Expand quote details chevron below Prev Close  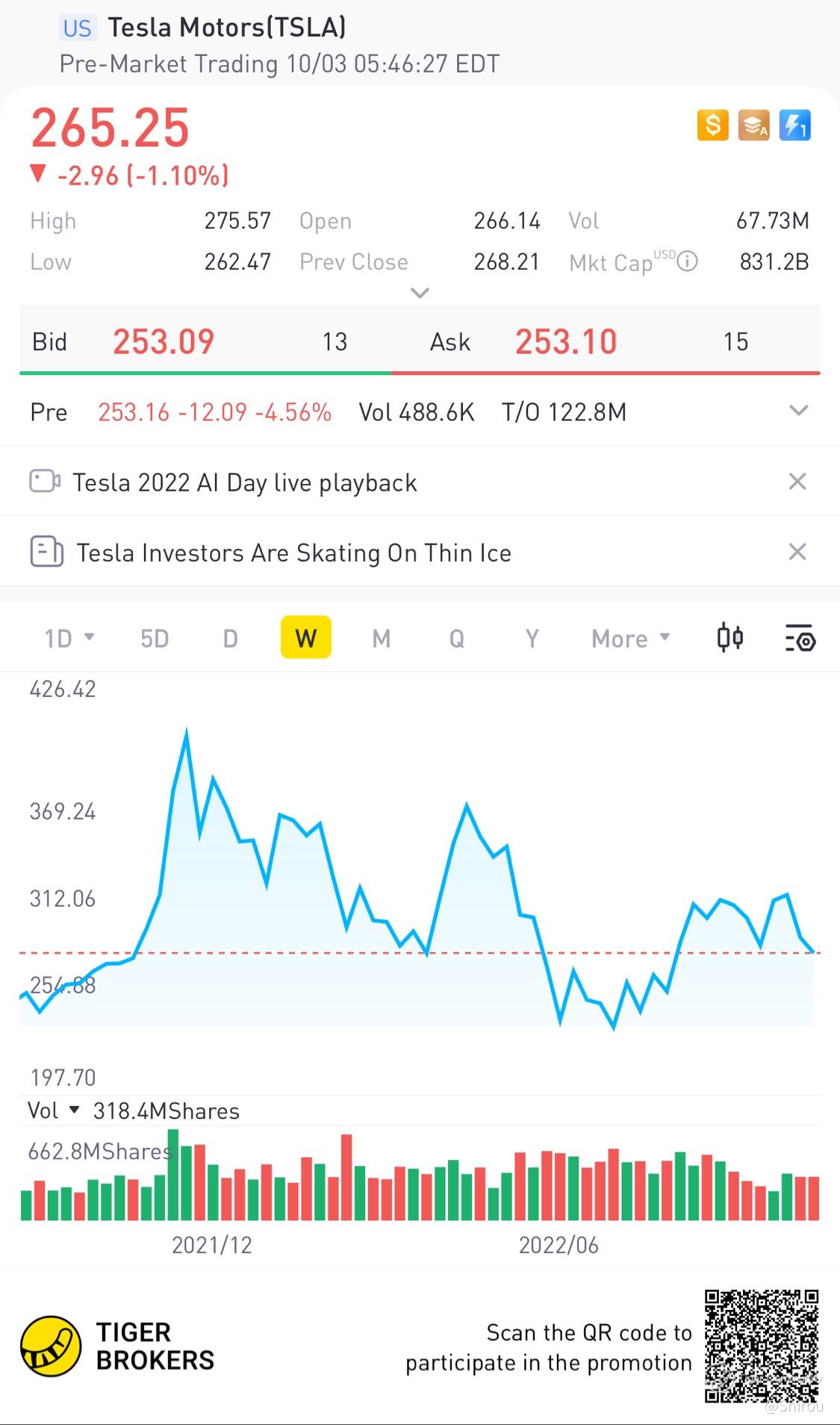pyautogui.click(x=420, y=293)
